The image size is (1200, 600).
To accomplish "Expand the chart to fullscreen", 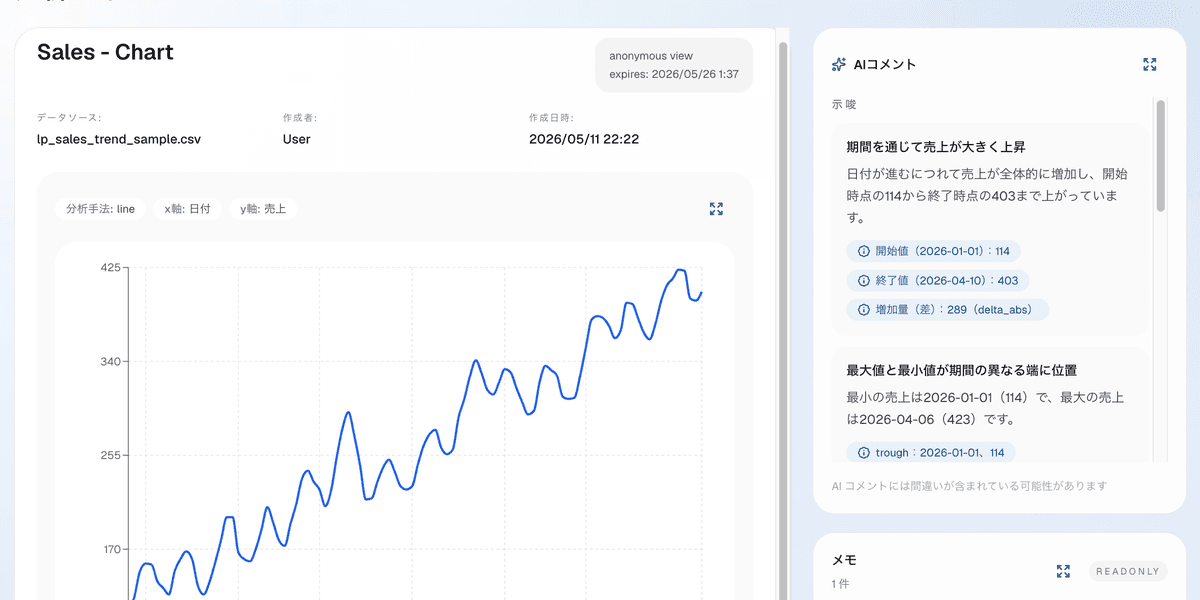I will [716, 209].
